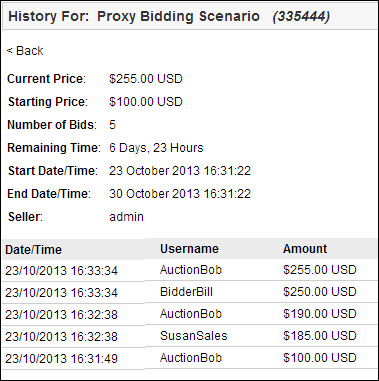Image resolution: width=379 pixels, height=381 pixels.
Task: Select the $190.00 USD bid amount
Action: click(320, 314)
